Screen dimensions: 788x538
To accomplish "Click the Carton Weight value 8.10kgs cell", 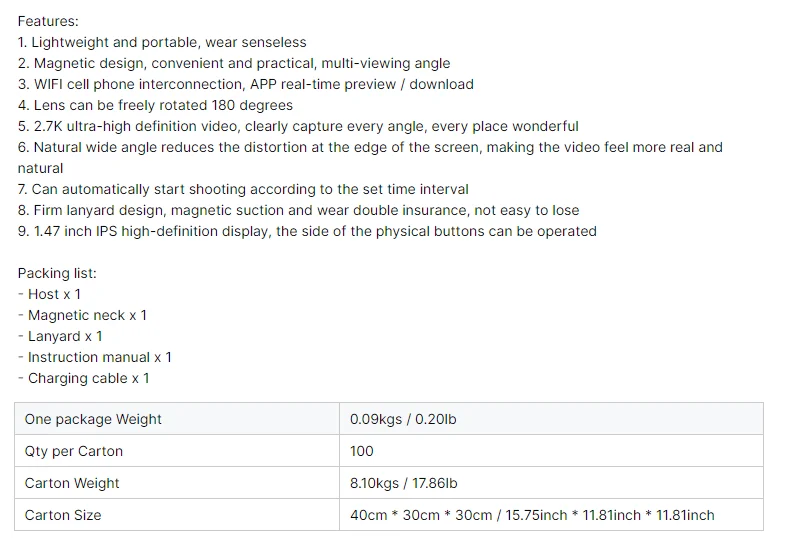I will pyautogui.click(x=403, y=483).
